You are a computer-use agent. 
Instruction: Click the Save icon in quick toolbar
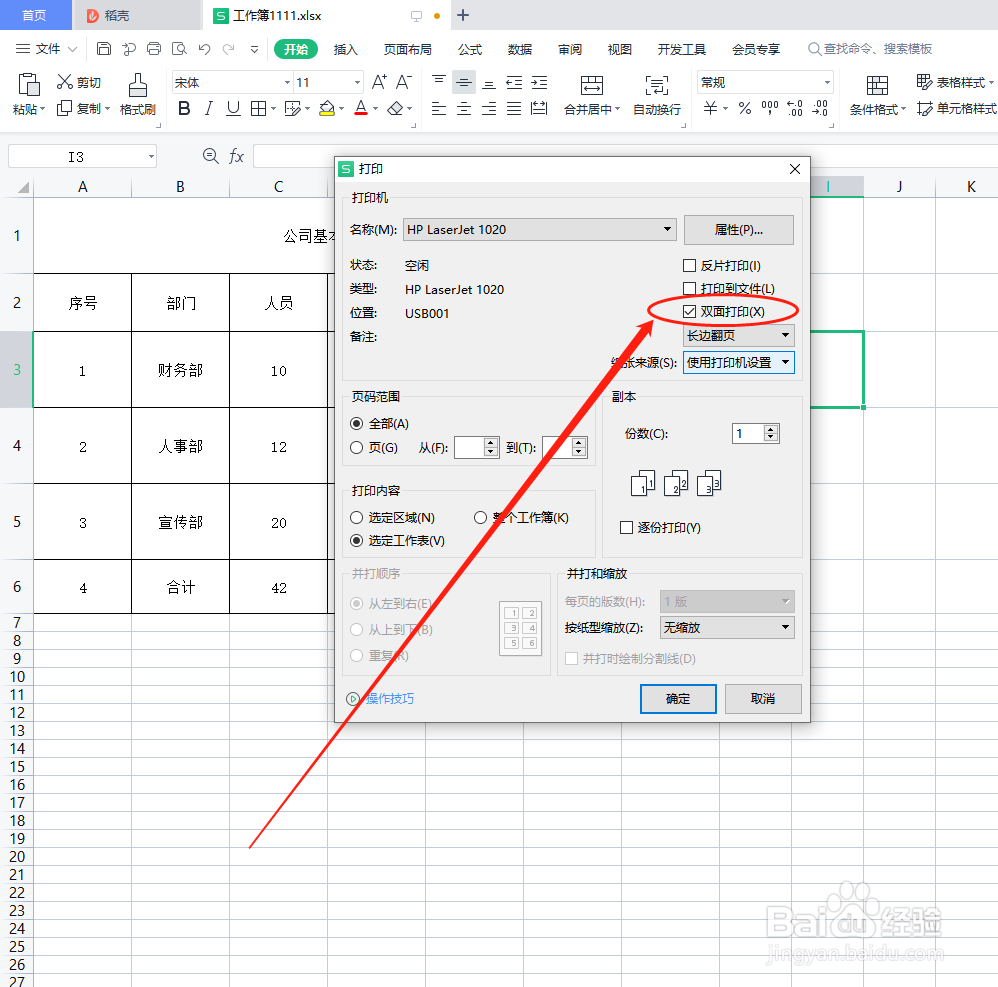point(104,48)
